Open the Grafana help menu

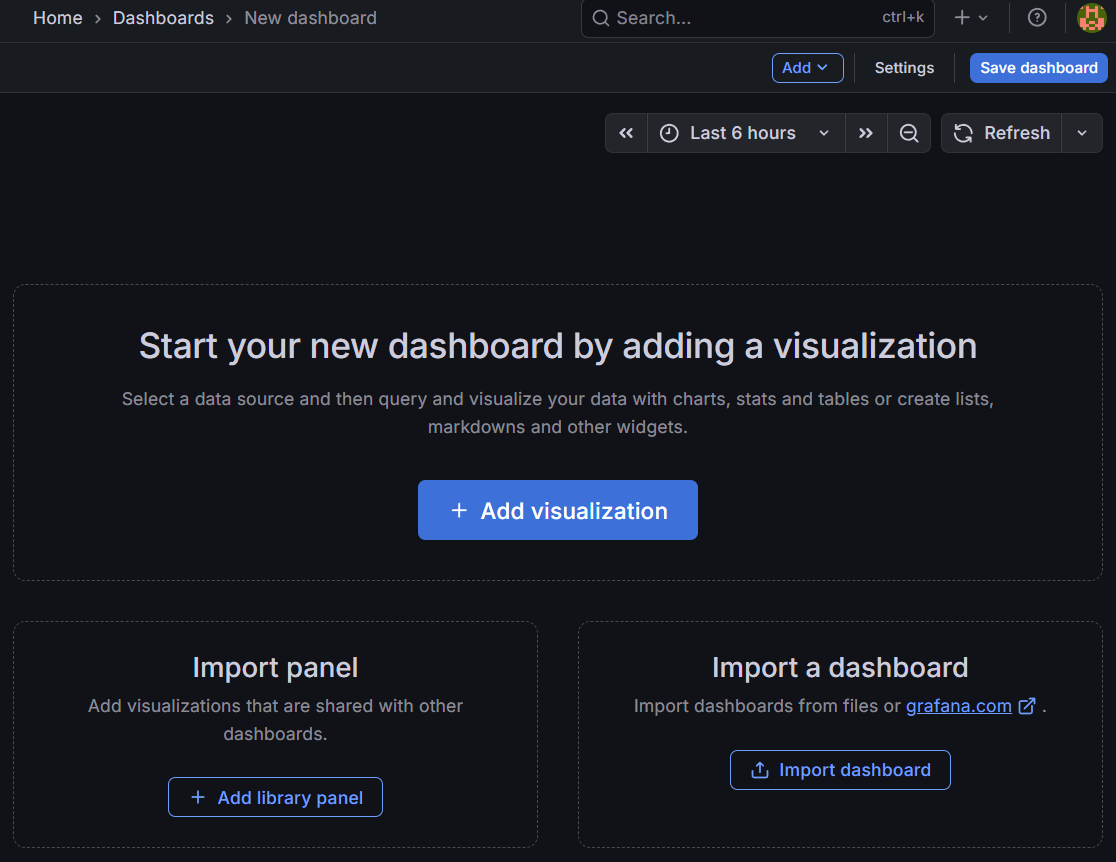pos(1037,18)
